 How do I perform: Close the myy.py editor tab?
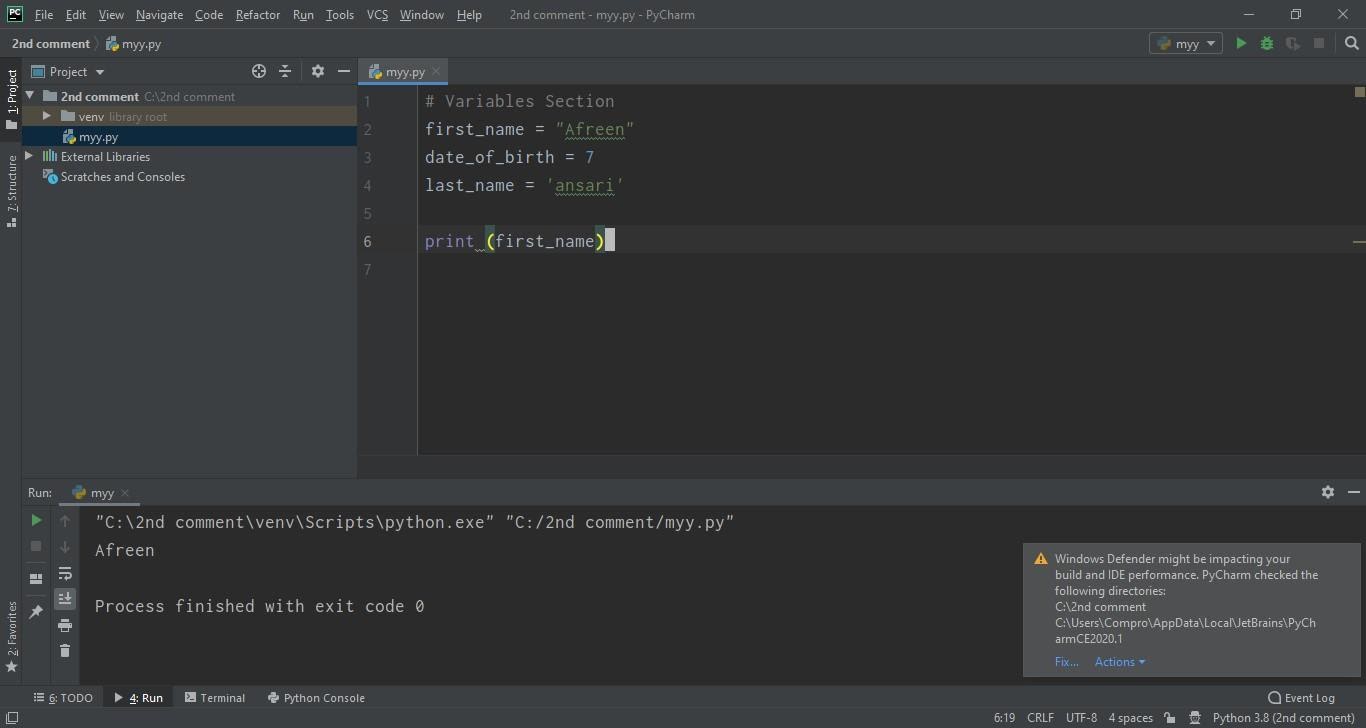pos(437,72)
